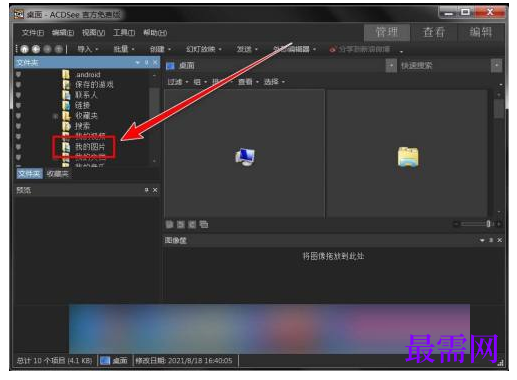Switch to 编辑 mode tab
517x380 pixels.
click(480, 32)
